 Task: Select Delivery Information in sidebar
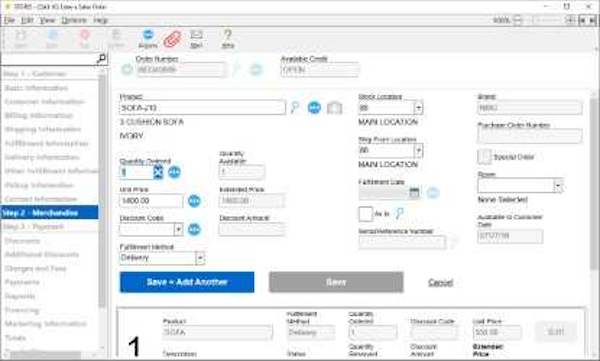click(42, 157)
